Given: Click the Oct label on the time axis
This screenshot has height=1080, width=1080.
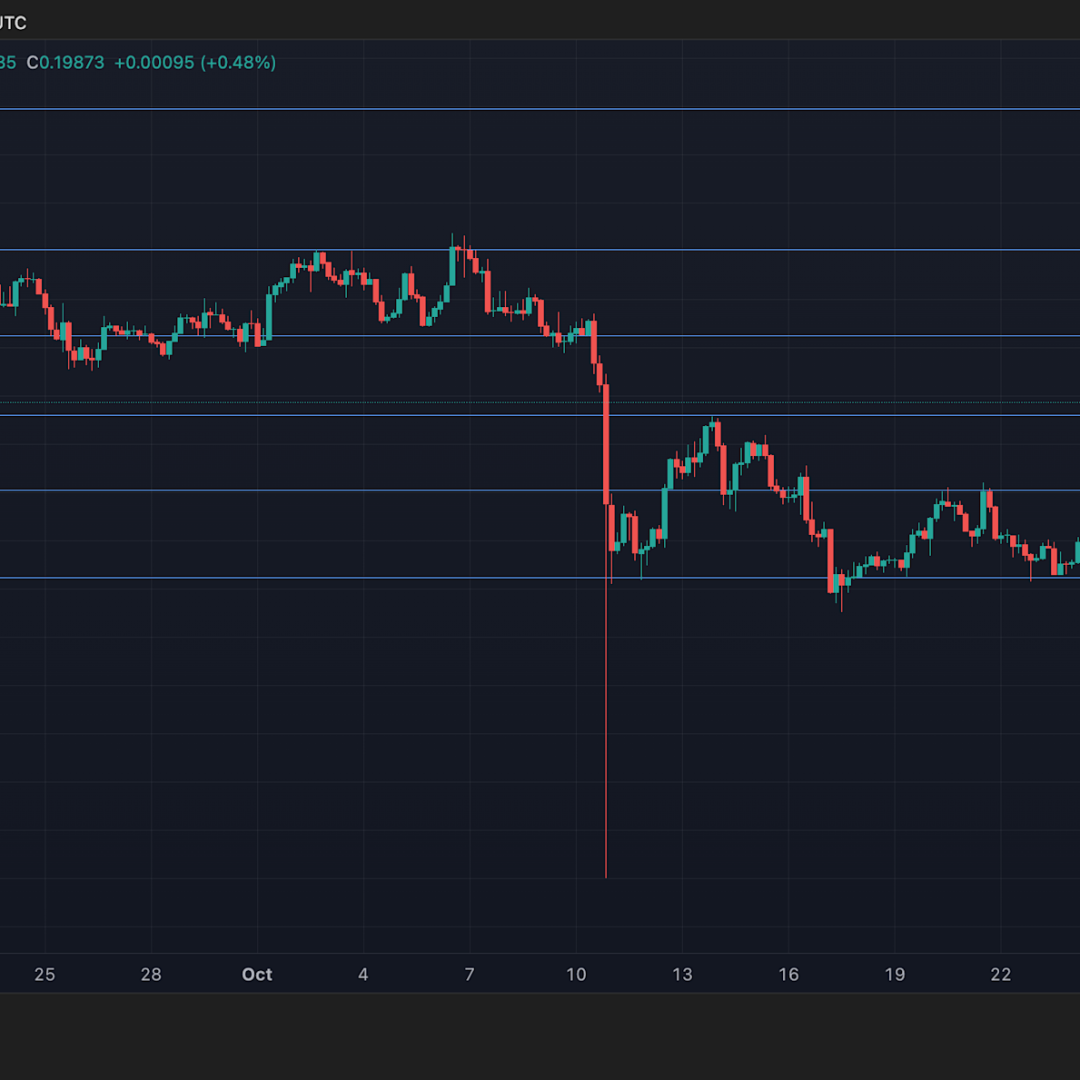Looking at the screenshot, I should point(257,973).
